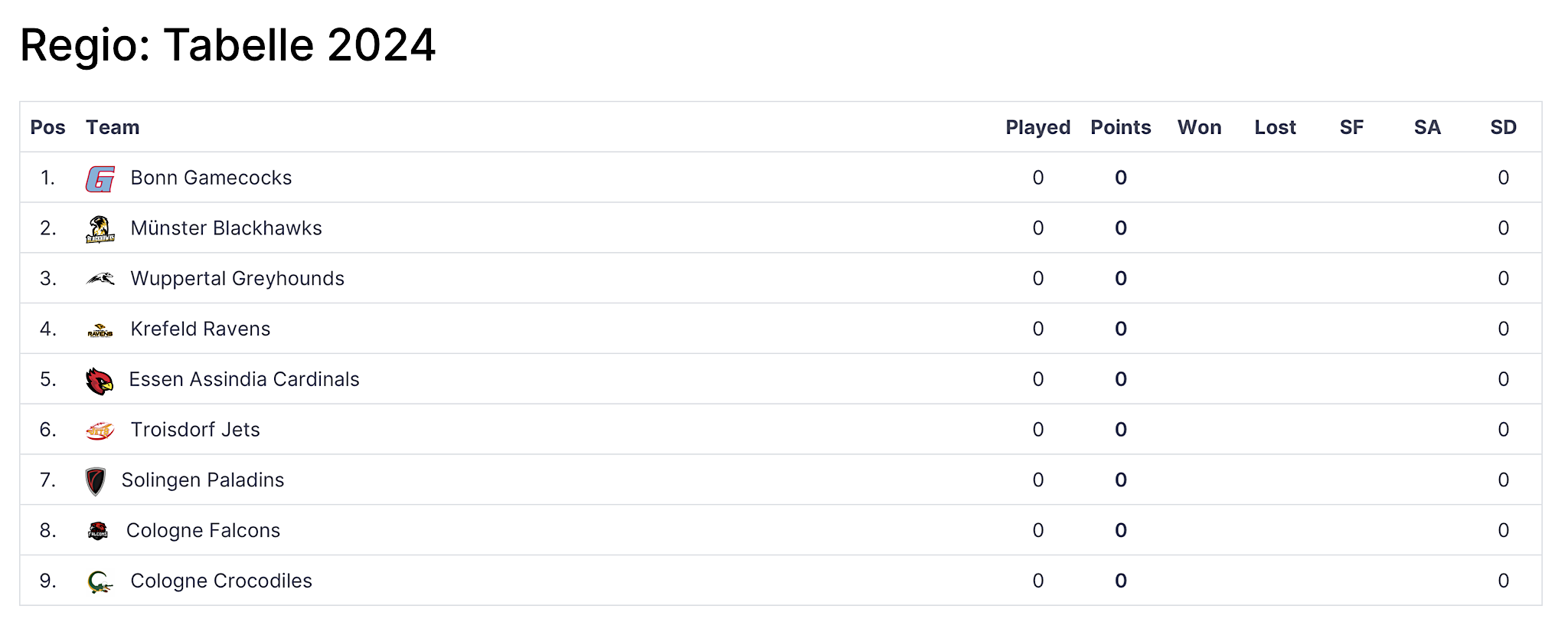Open the Münster Blackhawks team link
This screenshot has width=1568, height=622.
tap(226, 228)
